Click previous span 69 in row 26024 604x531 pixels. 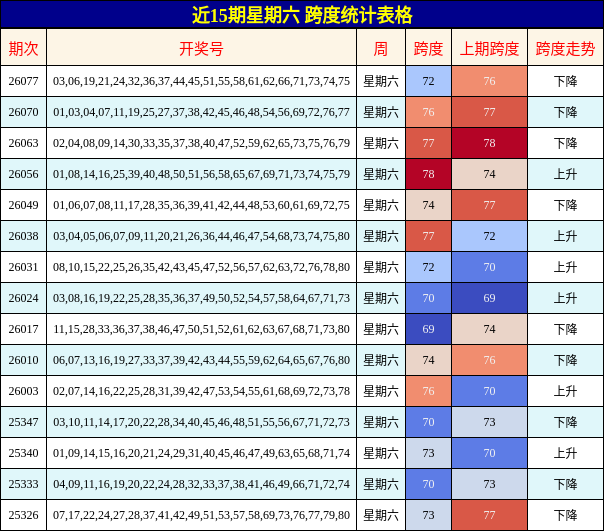489,298
